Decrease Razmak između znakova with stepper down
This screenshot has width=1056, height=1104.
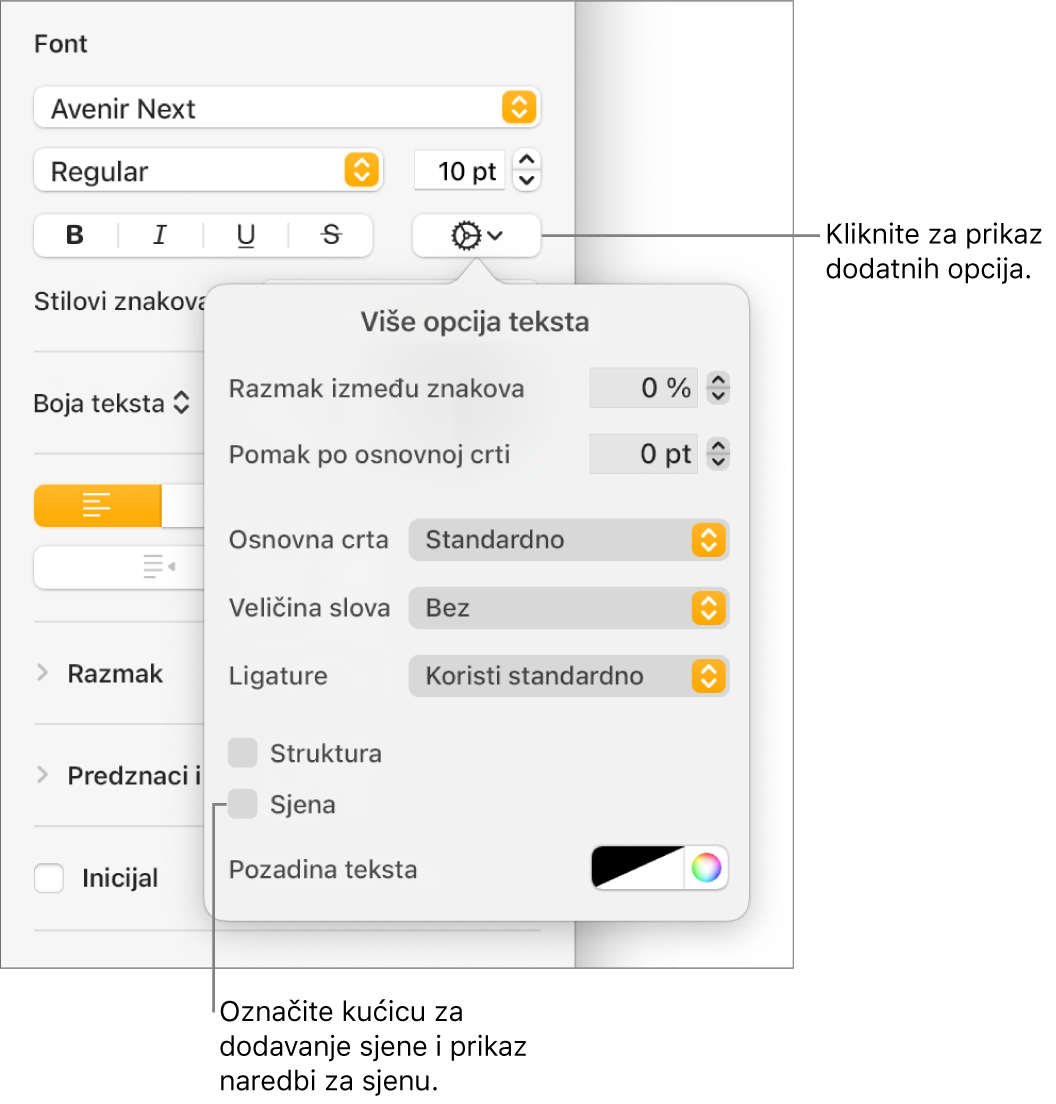tap(718, 396)
